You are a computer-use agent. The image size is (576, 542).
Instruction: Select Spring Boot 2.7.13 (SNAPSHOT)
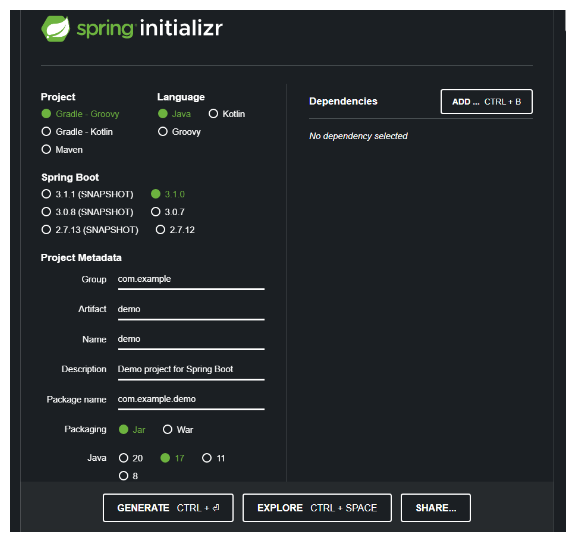(x=90, y=230)
